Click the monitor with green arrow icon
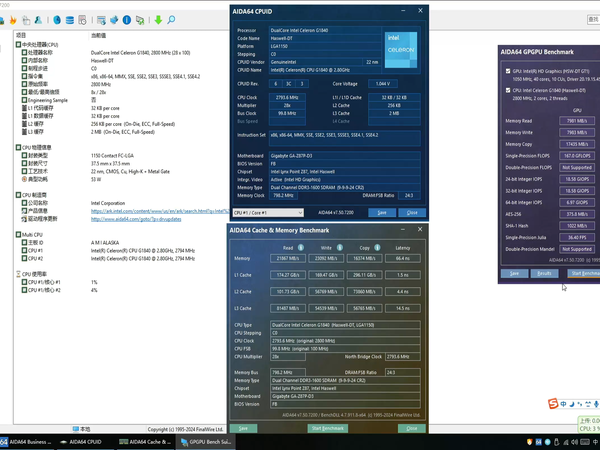 [x=140, y=20]
